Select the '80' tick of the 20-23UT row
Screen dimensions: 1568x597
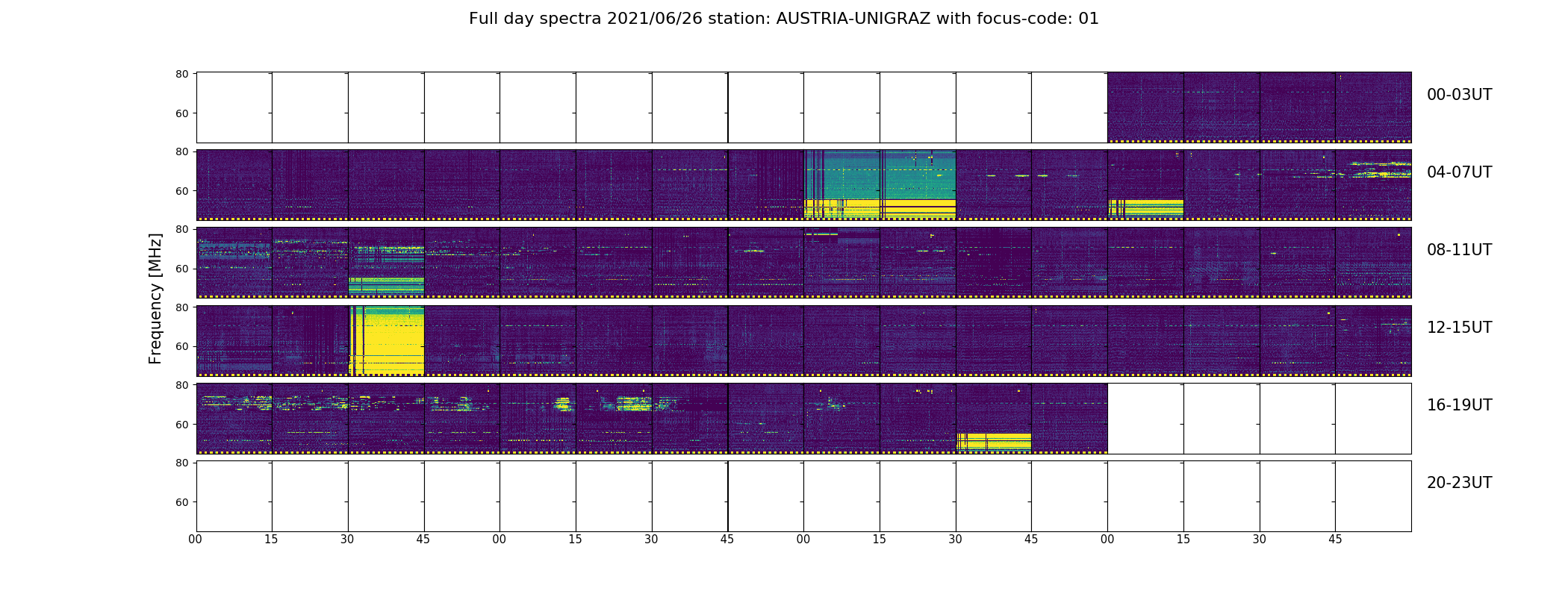[181, 463]
